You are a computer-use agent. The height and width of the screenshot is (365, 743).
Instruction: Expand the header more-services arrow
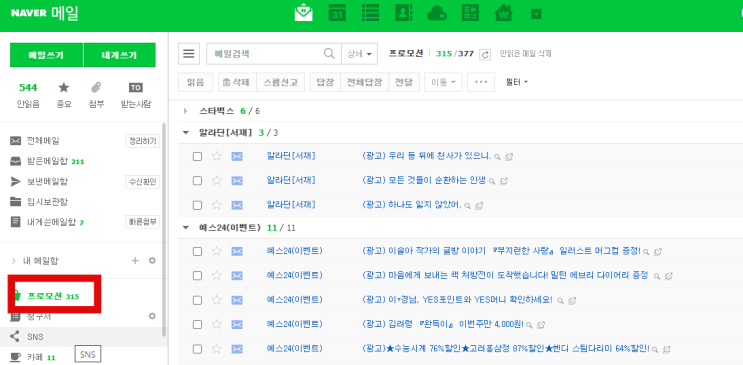(x=536, y=14)
